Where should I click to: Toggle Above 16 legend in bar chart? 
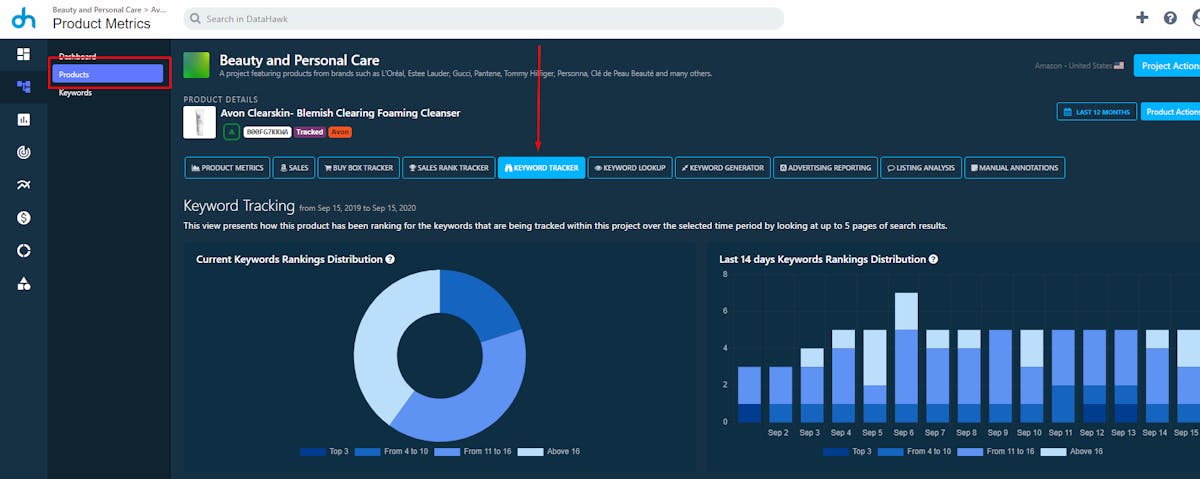coord(1070,452)
